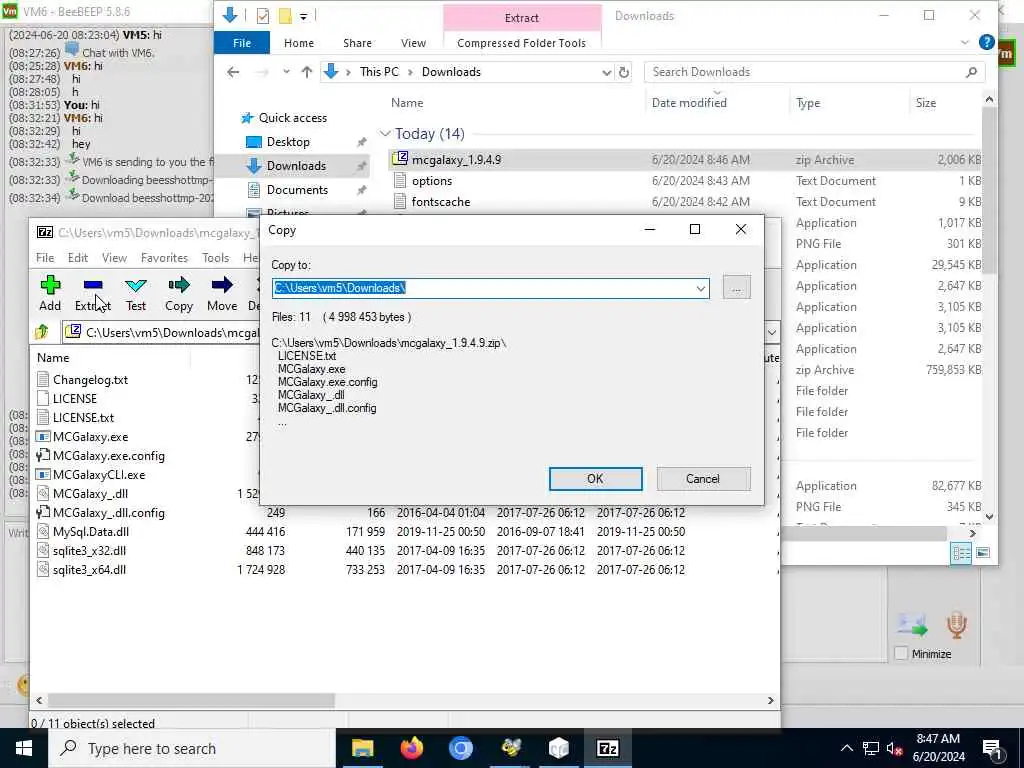Click the microphone icon in BeeBEEP

[x=957, y=625]
